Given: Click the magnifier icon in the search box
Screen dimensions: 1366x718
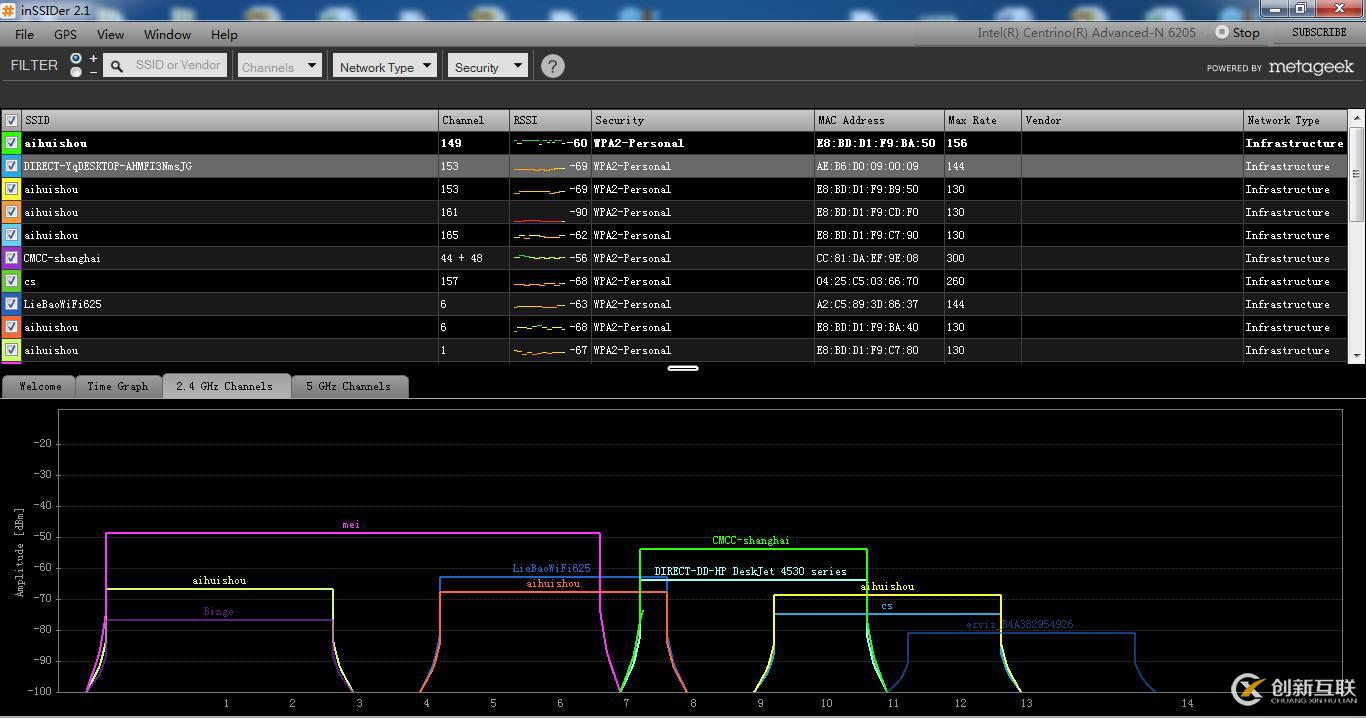Looking at the screenshot, I should pyautogui.click(x=117, y=66).
